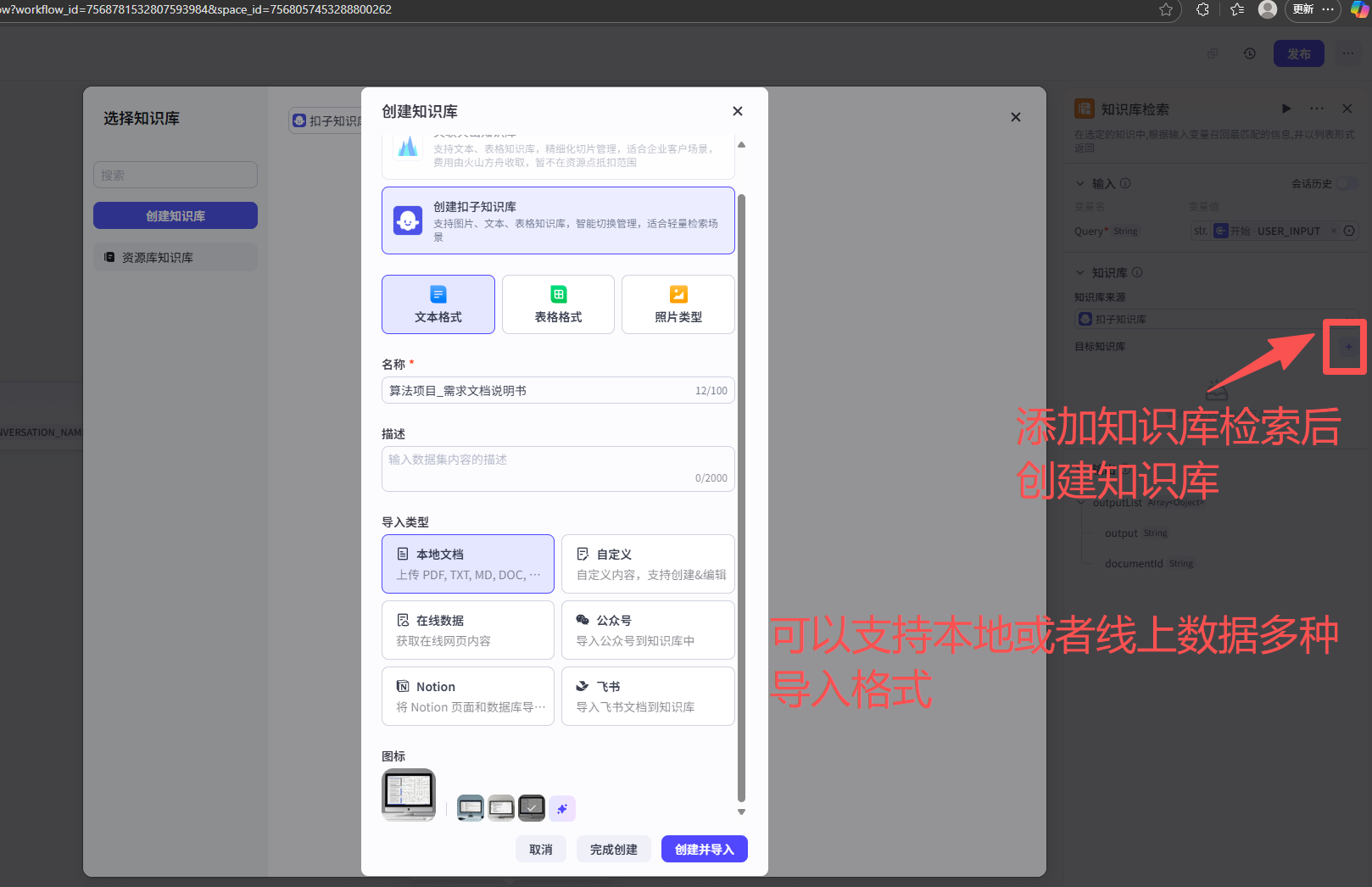
Task: Run the 知识库检索 node with the play icon
Action: [1286, 109]
